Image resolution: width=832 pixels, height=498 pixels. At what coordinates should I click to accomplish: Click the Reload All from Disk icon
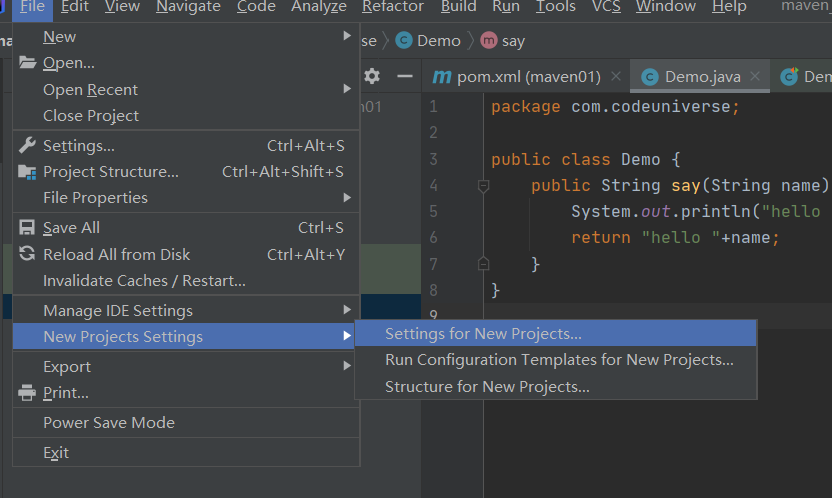pos(27,255)
